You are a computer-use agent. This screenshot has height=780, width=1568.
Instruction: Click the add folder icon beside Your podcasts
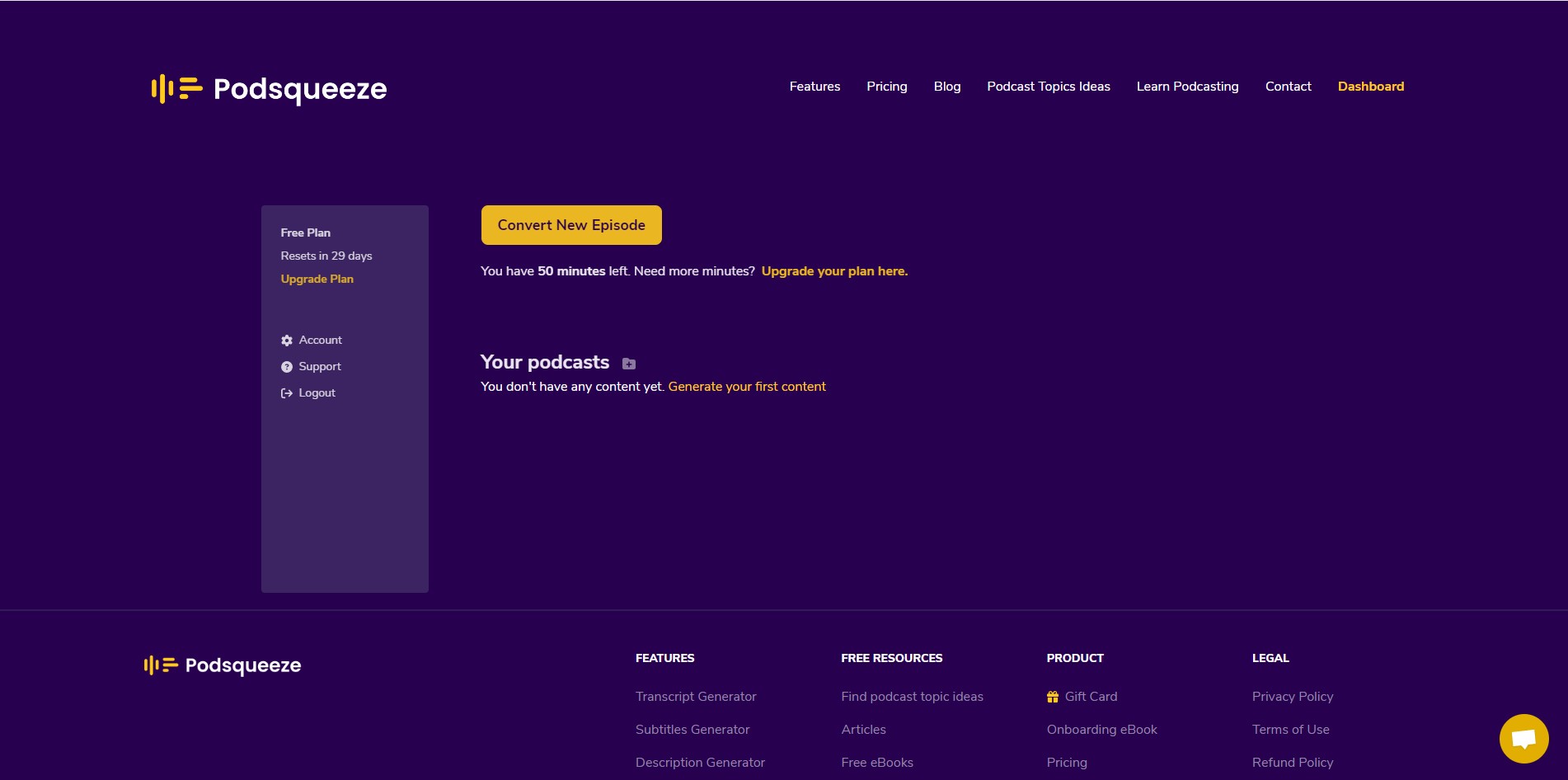click(x=629, y=364)
